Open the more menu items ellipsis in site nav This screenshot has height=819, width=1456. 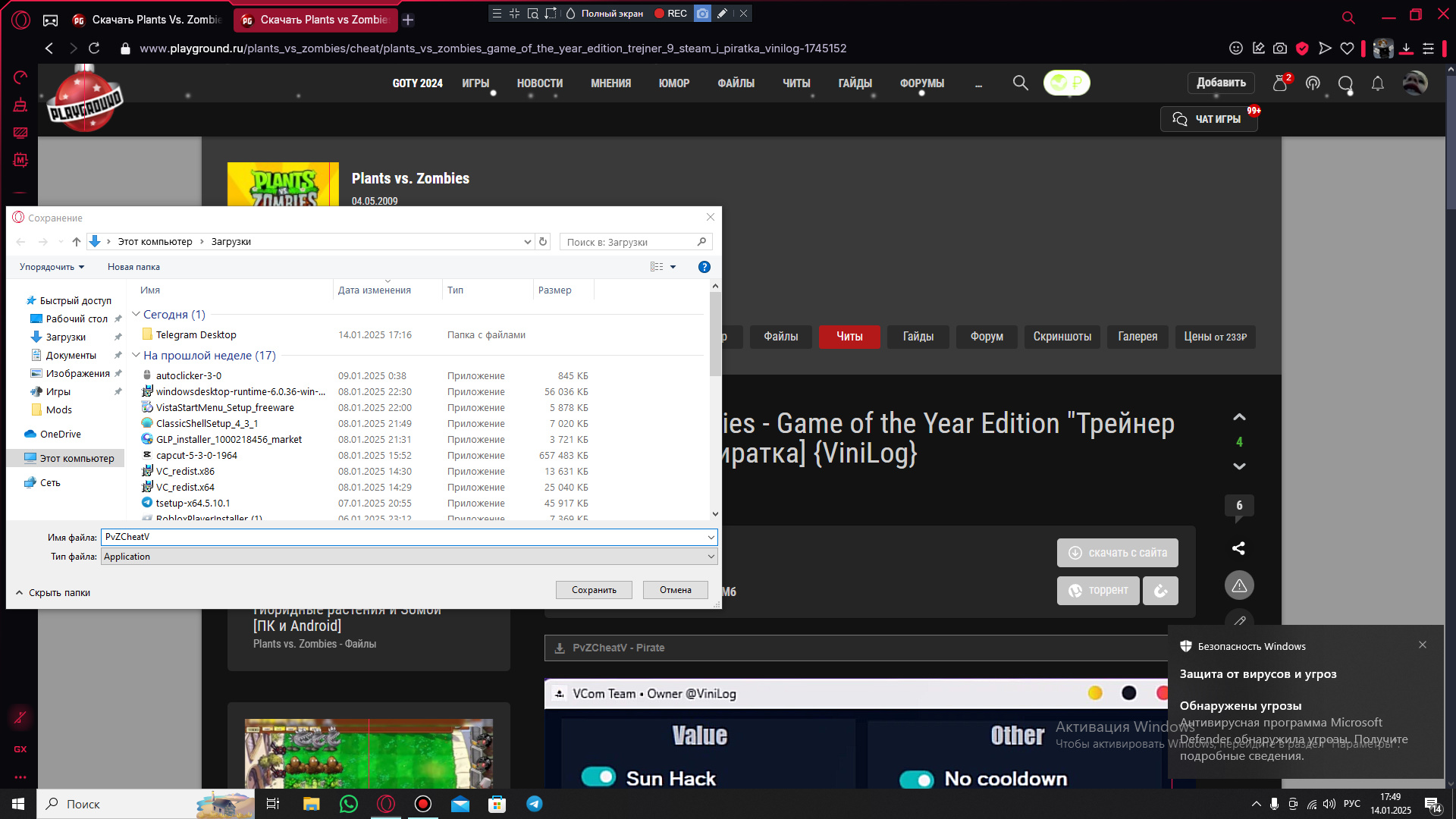click(x=978, y=83)
